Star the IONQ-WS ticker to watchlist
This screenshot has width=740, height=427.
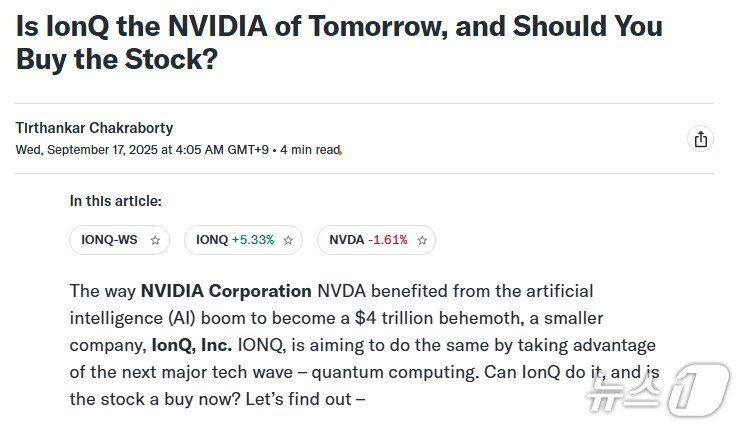tap(155, 240)
